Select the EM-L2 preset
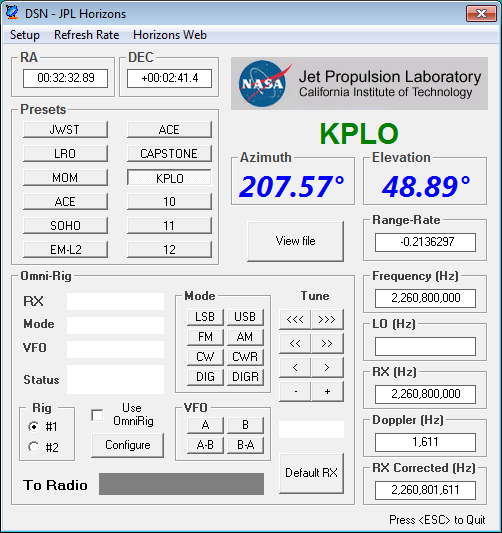The image size is (502, 533). [65, 250]
